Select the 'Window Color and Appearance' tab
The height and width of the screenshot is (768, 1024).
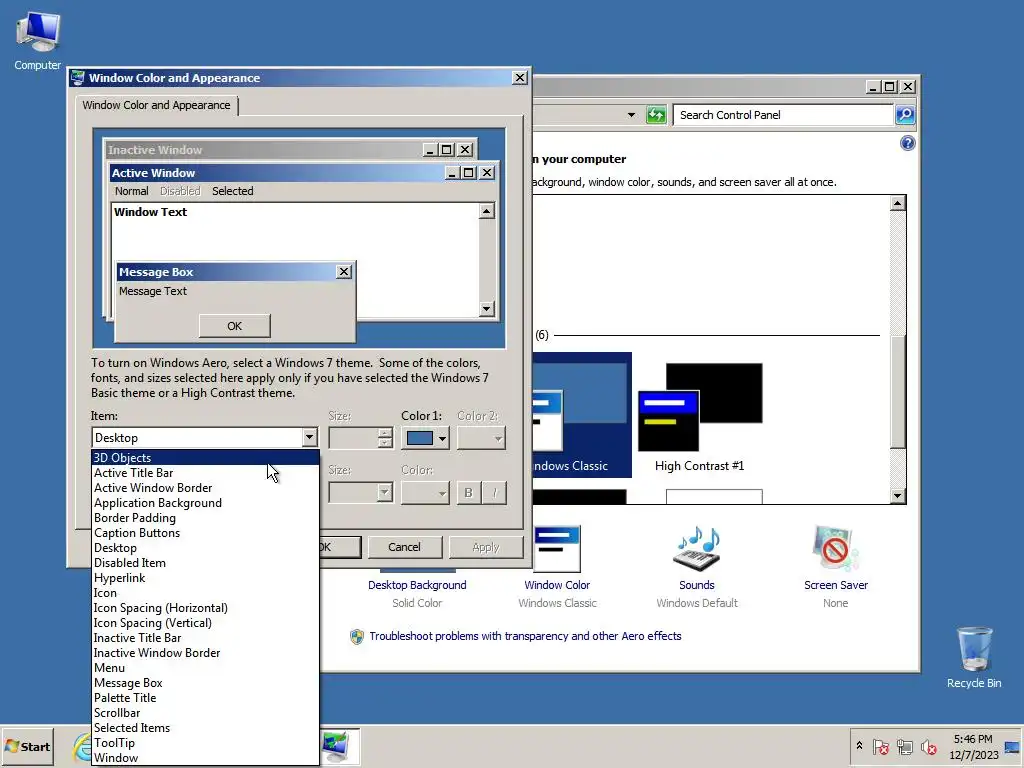pos(156,105)
